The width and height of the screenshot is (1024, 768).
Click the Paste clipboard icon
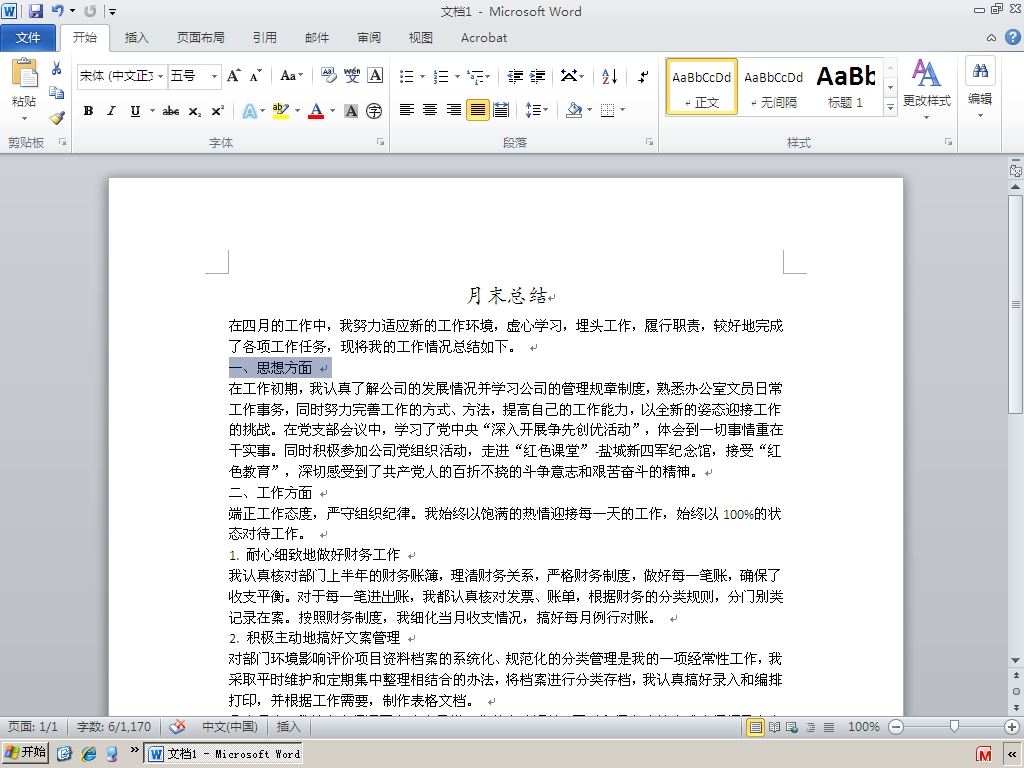[x=24, y=73]
